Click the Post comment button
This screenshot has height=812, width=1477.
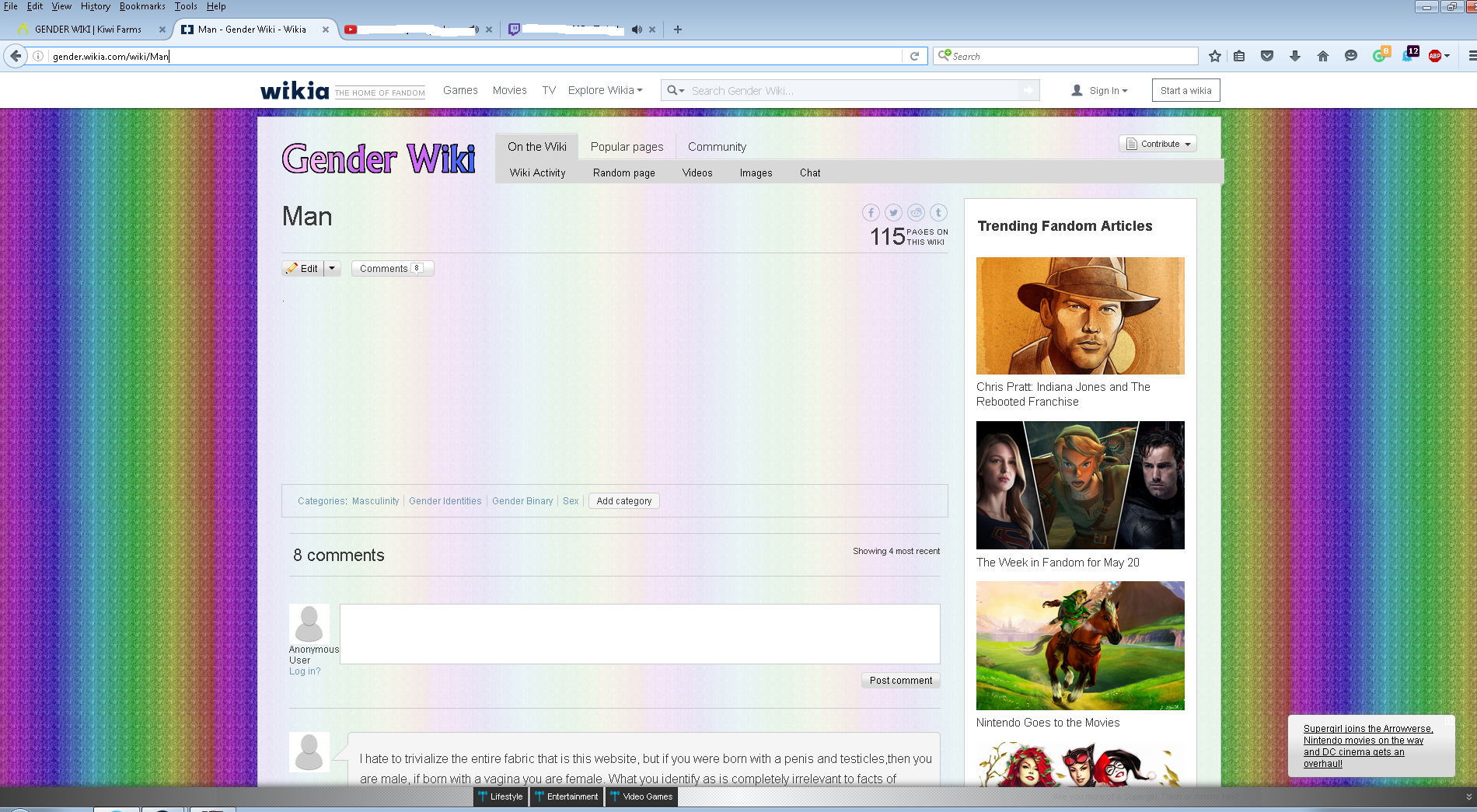pyautogui.click(x=901, y=680)
